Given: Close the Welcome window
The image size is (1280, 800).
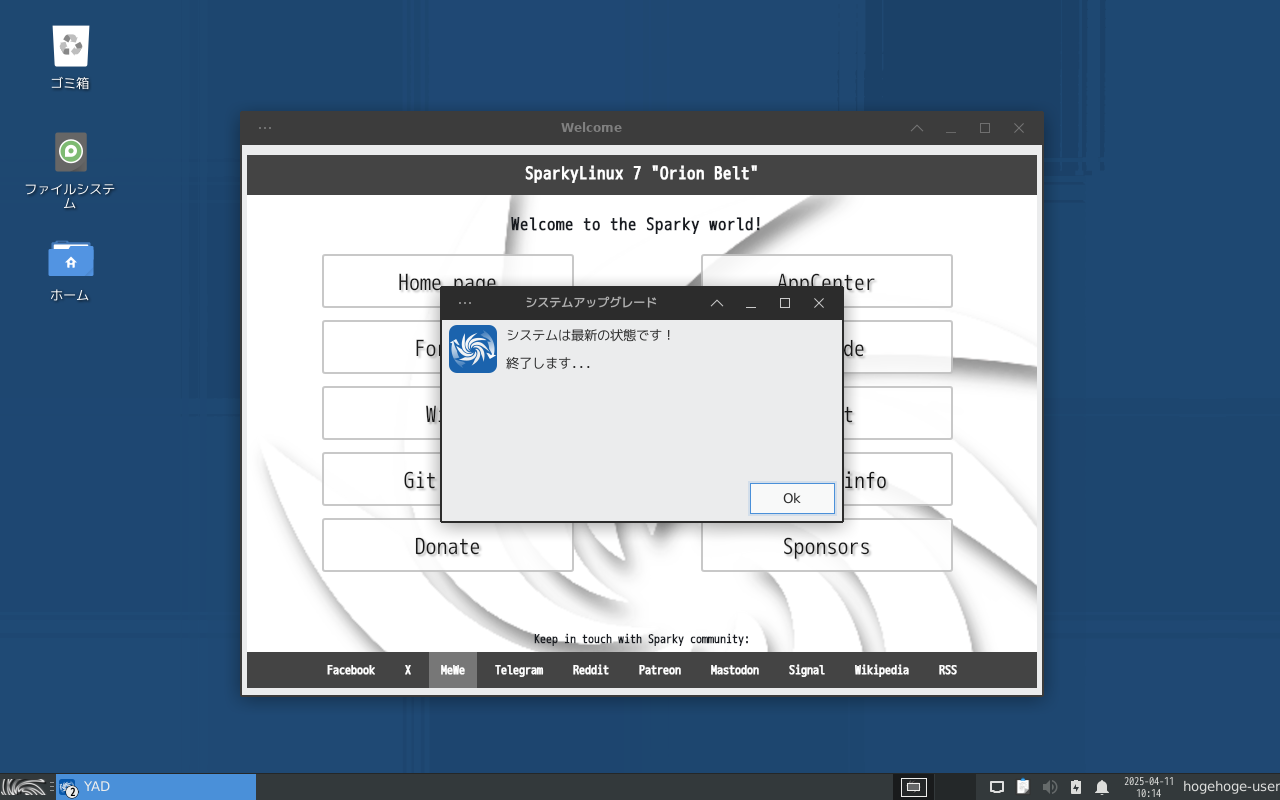Looking at the screenshot, I should (1019, 128).
